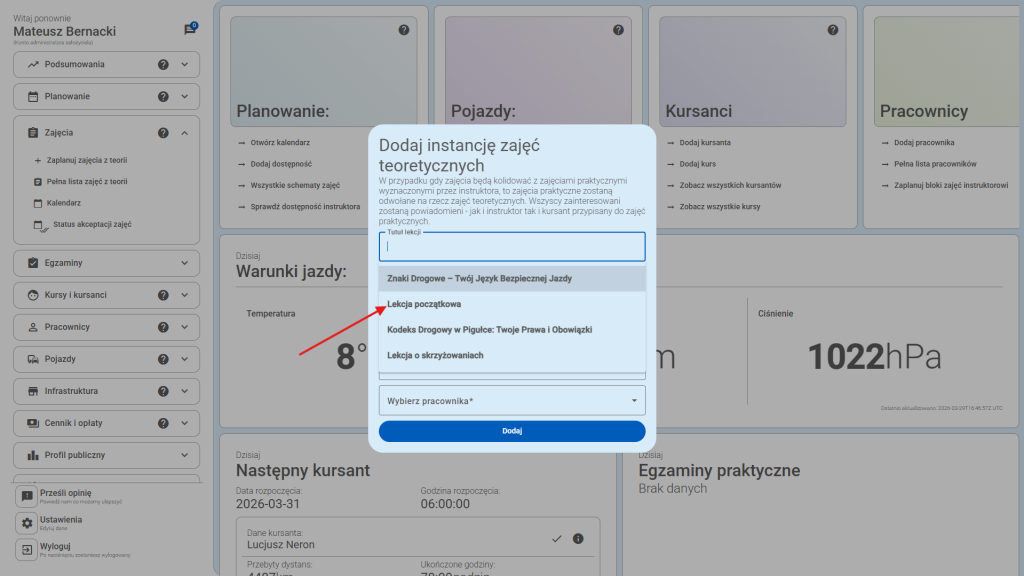1024x576 pixels.
Task: Click the checkmark icon for Lucjusz Neron
Action: [557, 539]
